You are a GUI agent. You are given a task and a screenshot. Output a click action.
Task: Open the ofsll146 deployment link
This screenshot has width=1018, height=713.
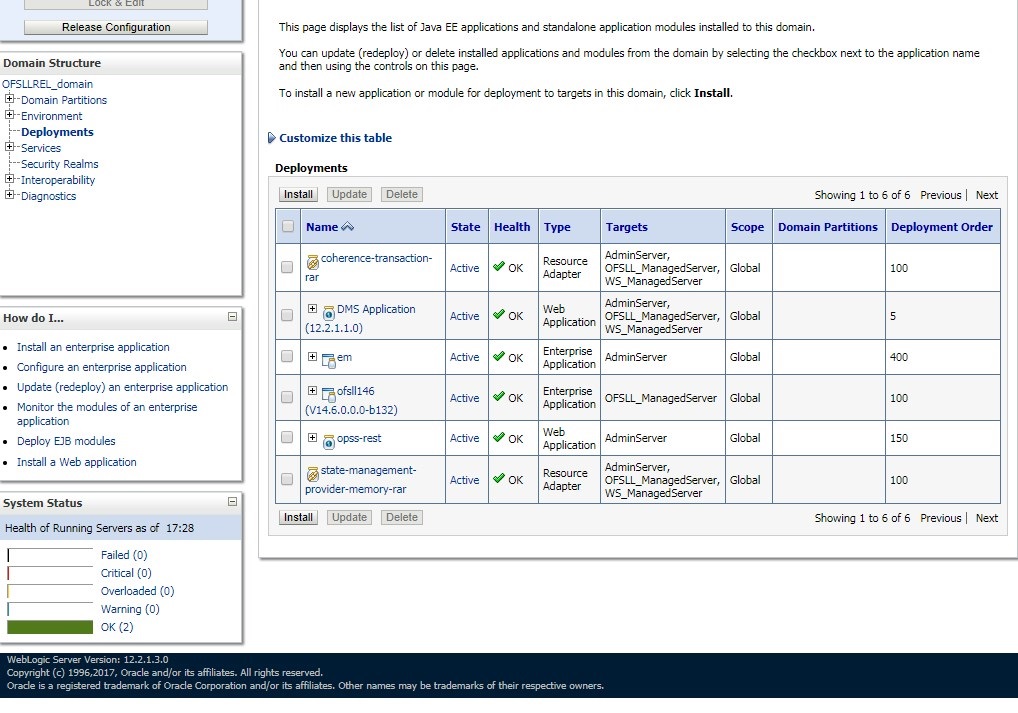tap(355, 391)
